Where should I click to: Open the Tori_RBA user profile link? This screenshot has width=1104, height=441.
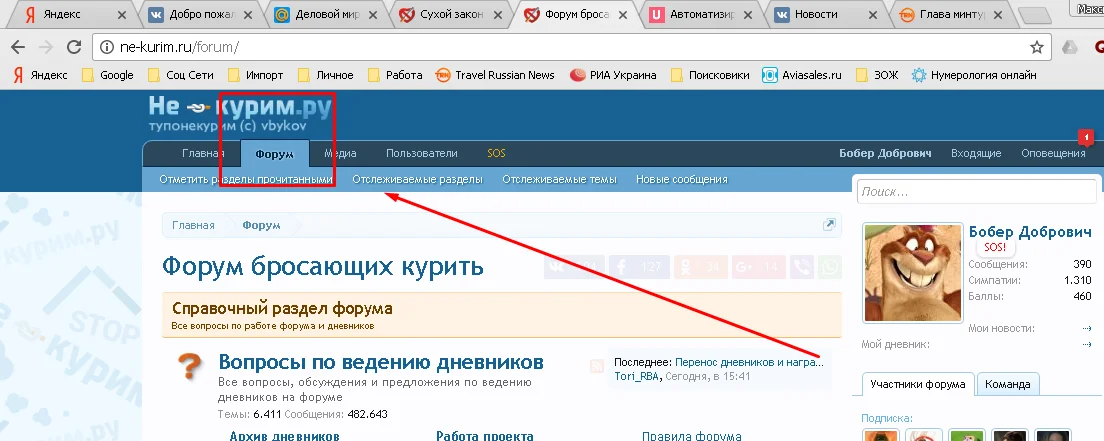(637, 377)
